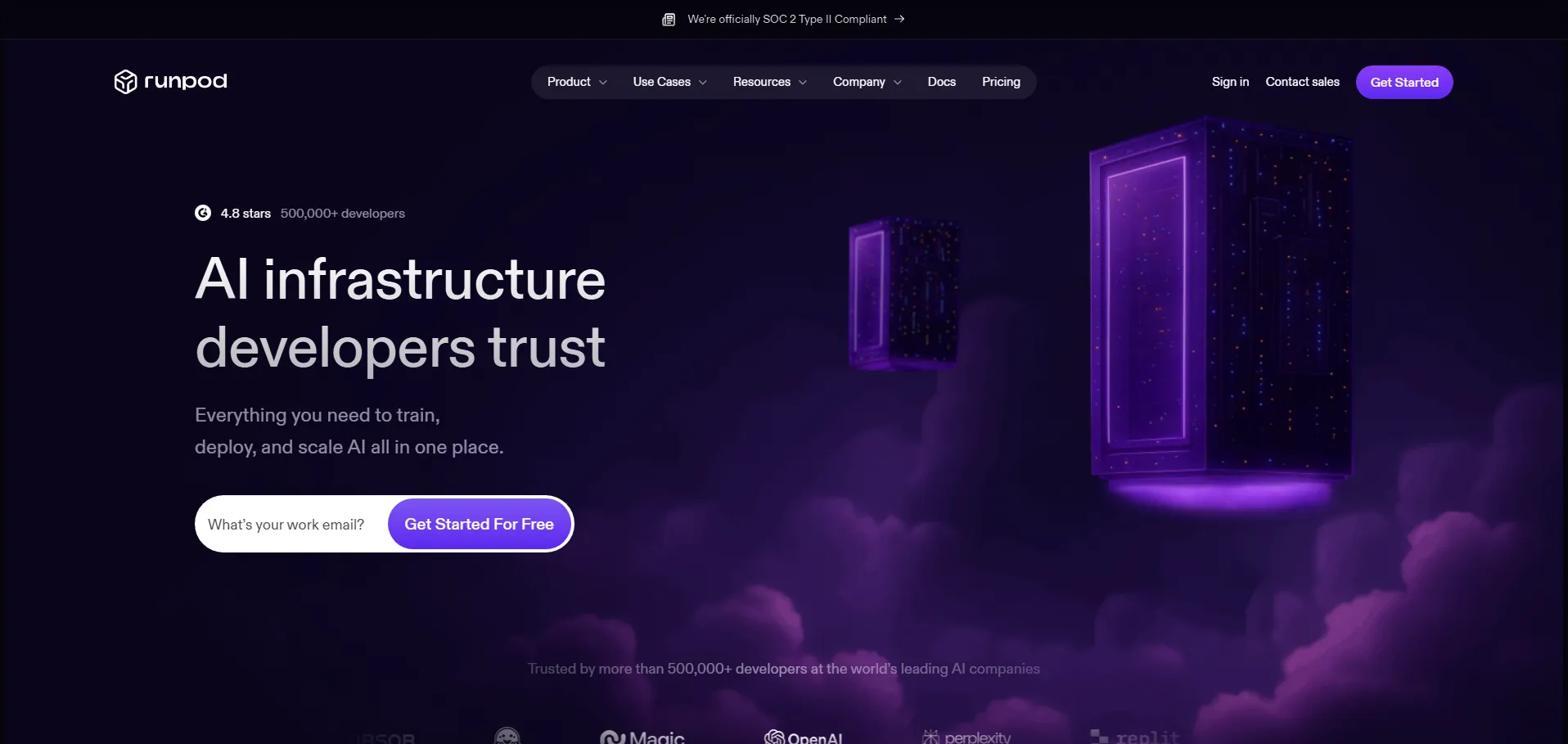Click the OpenAI logo
Screen dimensions: 1568x744
803,737
